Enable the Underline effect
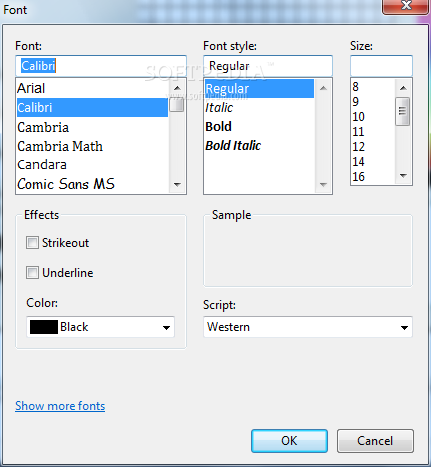431x467 pixels. point(32,273)
